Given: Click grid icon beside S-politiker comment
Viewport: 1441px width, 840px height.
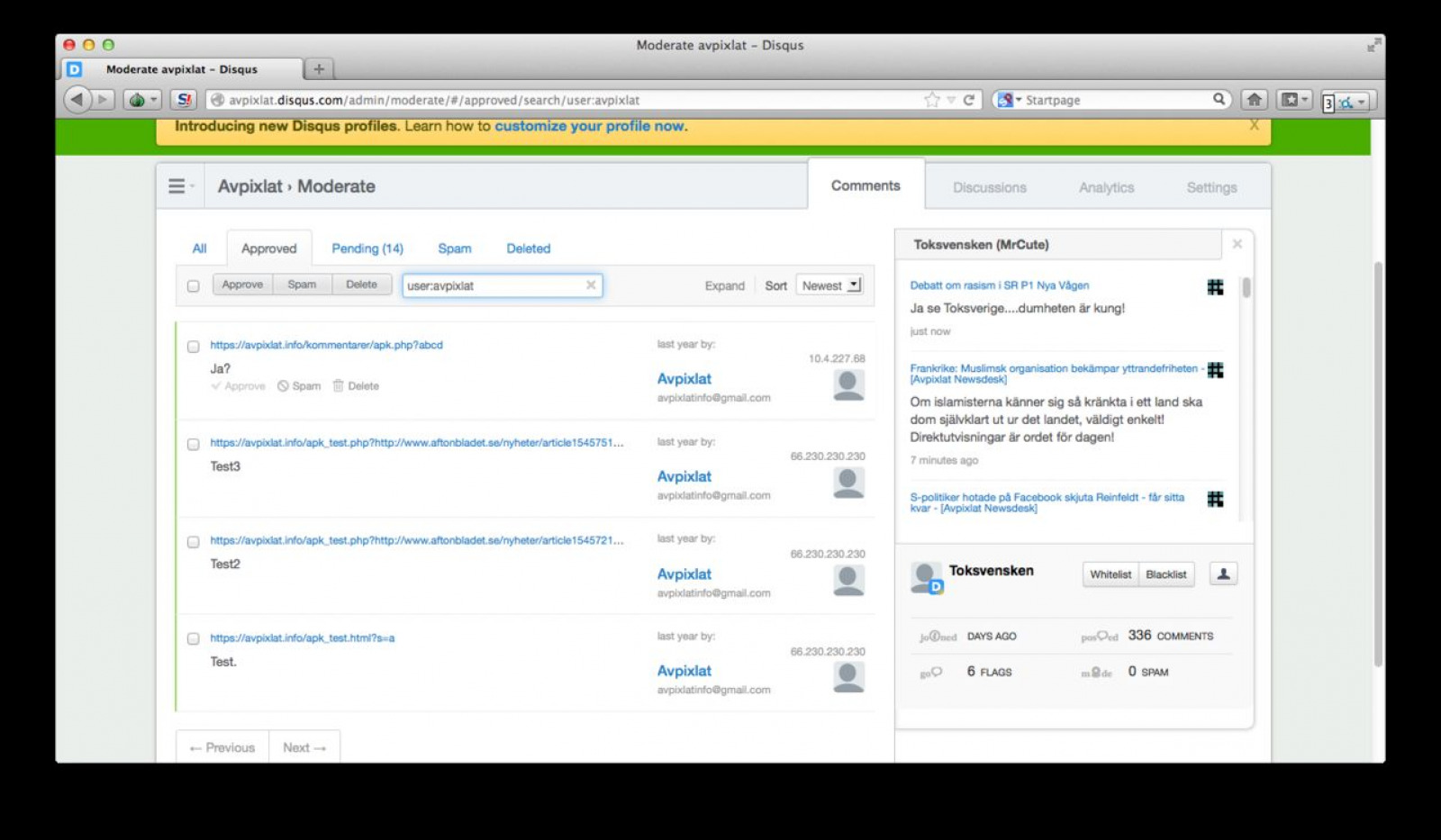Looking at the screenshot, I should tap(1215, 499).
